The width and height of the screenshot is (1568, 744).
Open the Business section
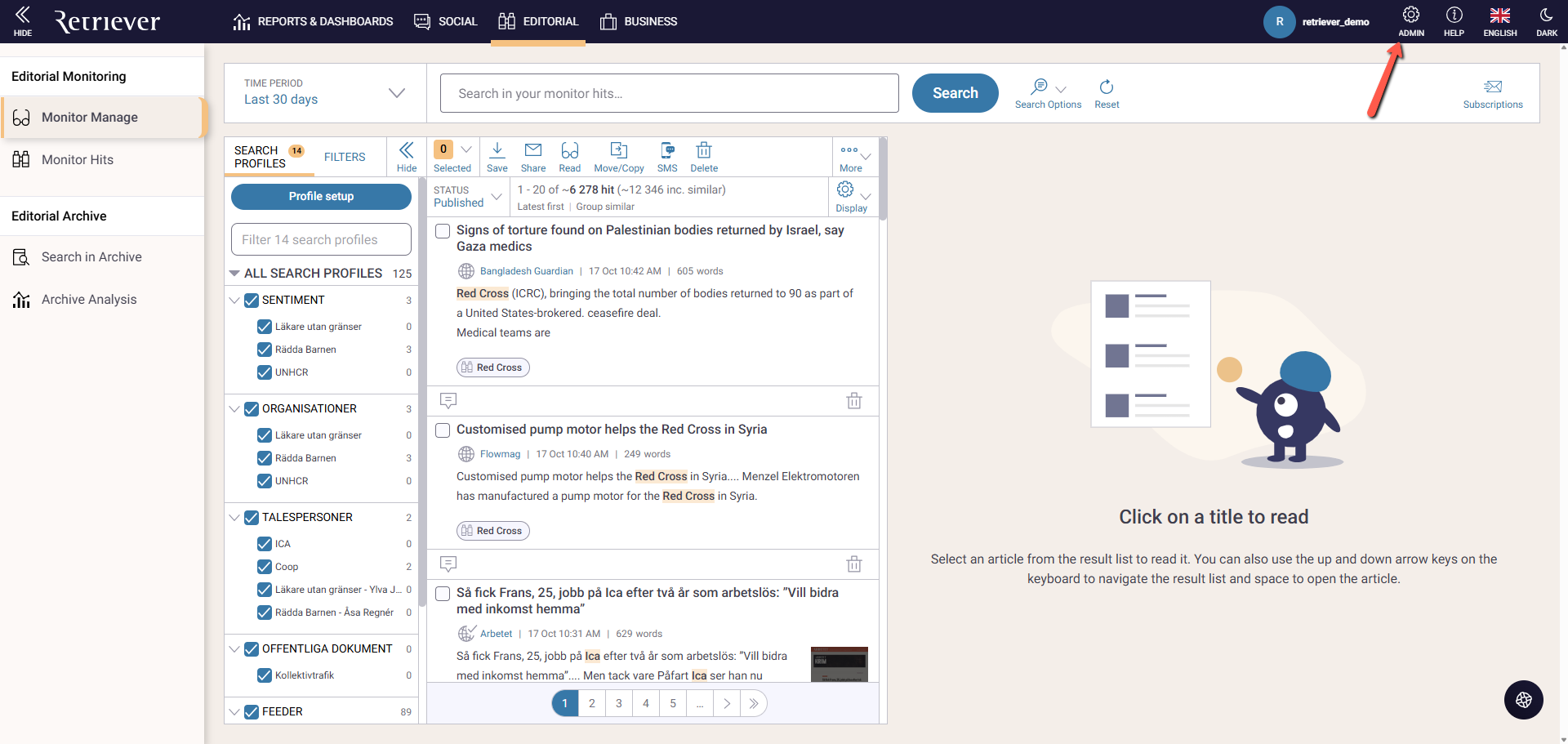[x=639, y=21]
